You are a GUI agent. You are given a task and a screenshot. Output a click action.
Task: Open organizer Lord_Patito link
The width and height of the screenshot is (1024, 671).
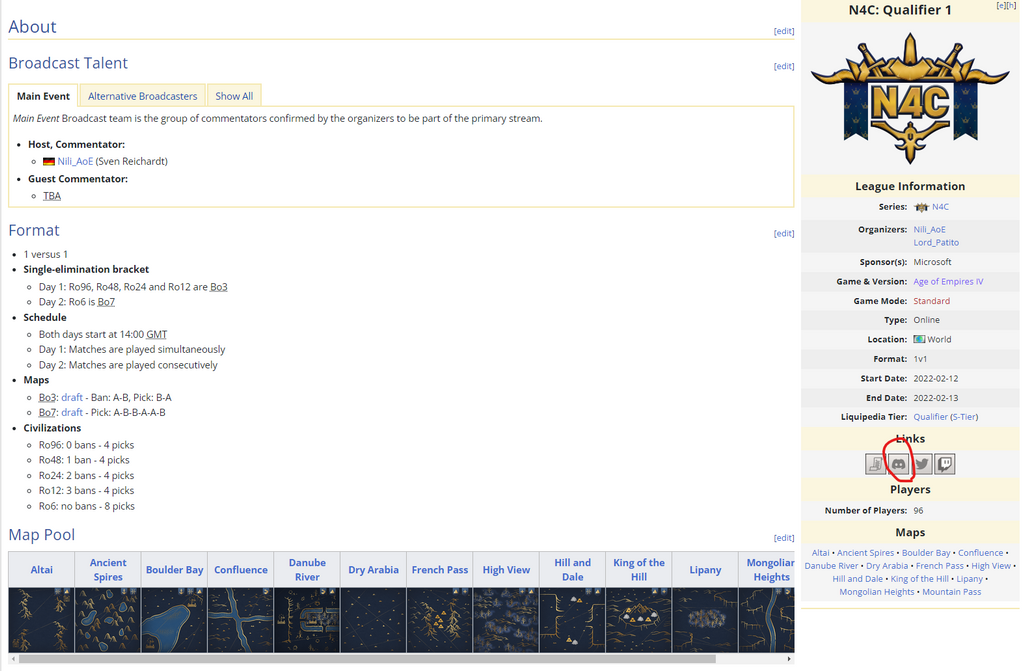tap(936, 242)
